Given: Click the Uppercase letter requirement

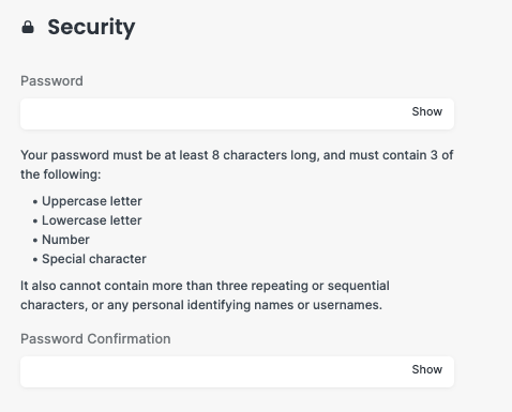Looking at the screenshot, I should (92, 201).
